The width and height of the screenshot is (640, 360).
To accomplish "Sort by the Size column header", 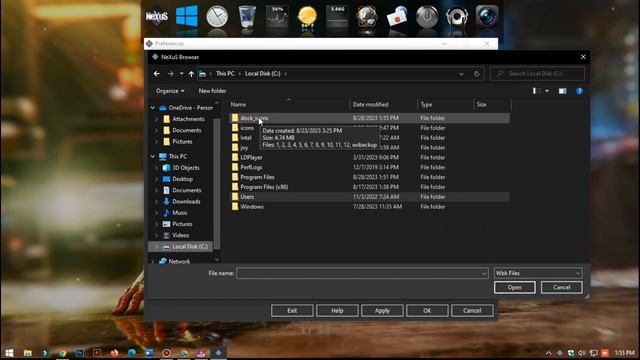I will point(492,104).
